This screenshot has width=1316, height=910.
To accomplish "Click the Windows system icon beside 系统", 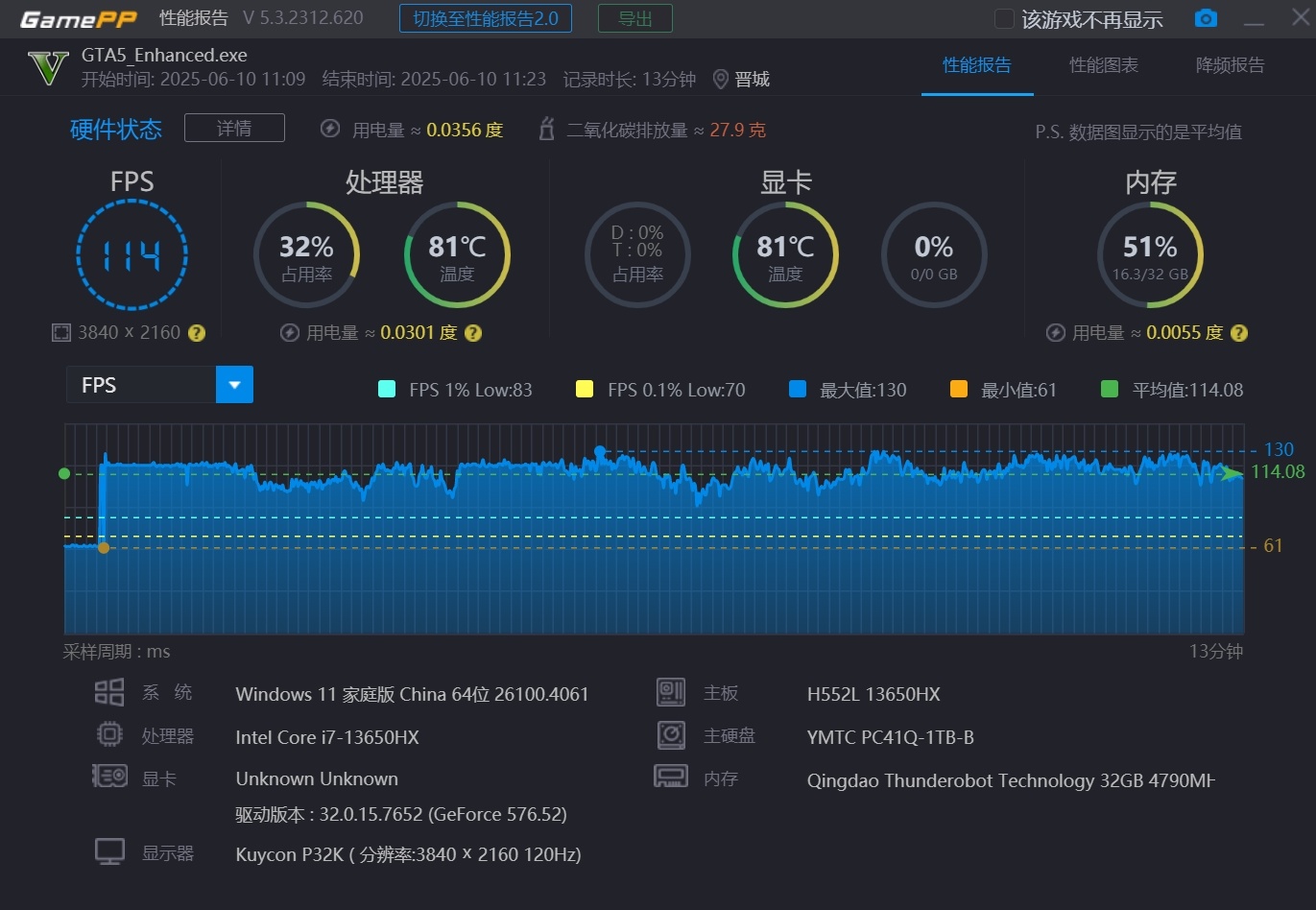I will tap(109, 692).
